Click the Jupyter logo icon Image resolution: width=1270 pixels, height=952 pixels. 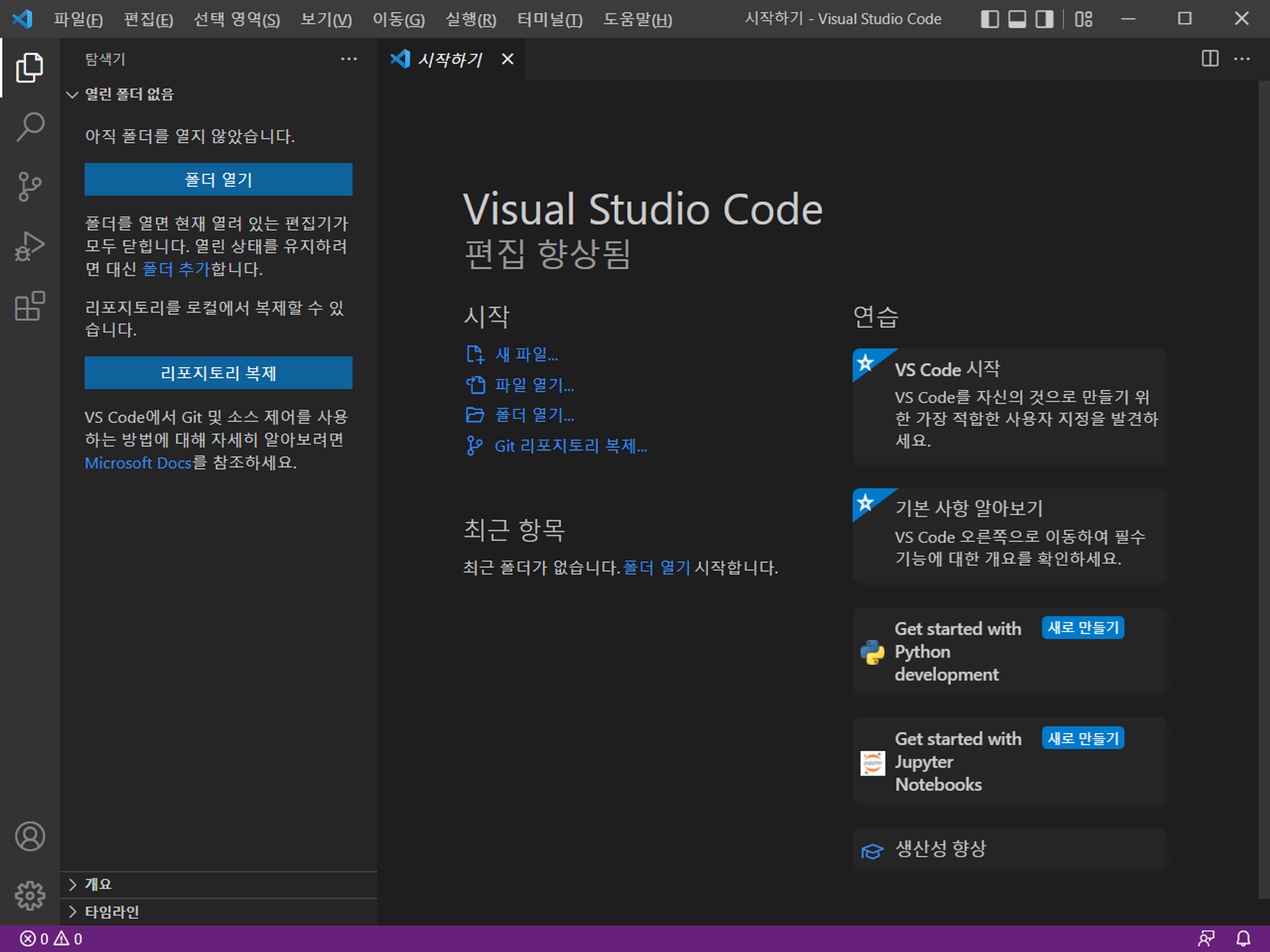872,762
